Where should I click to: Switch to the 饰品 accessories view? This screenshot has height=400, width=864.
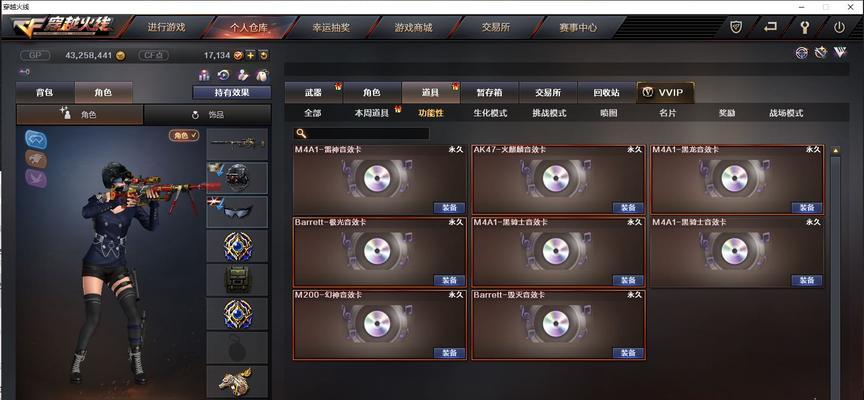pos(207,115)
